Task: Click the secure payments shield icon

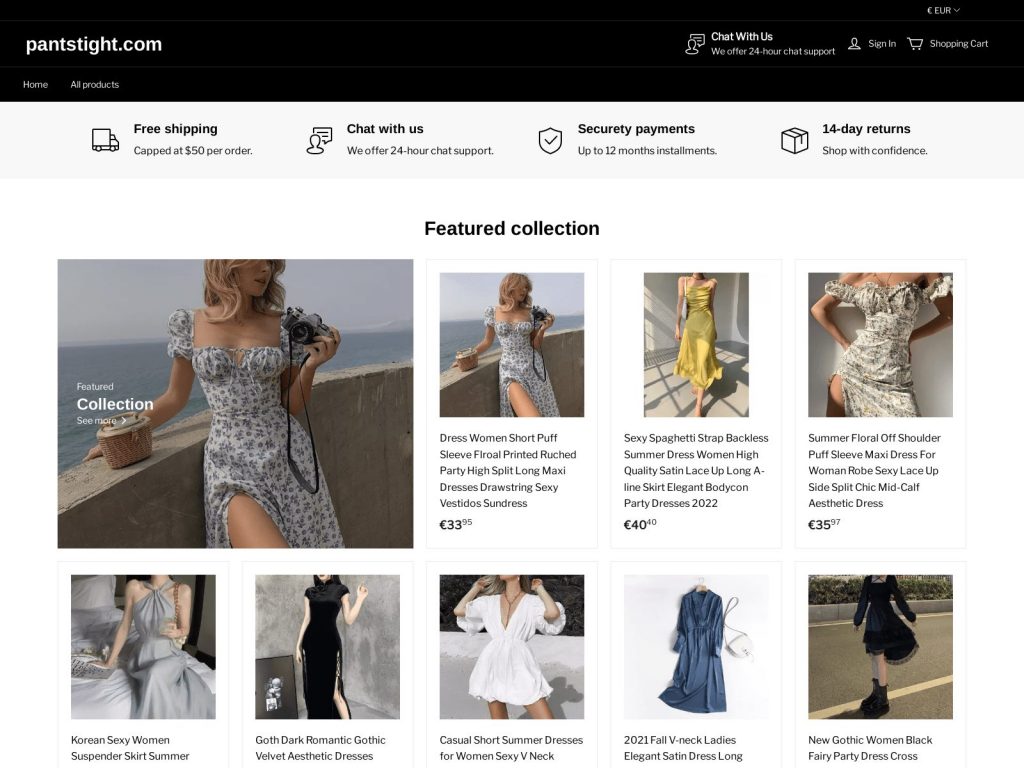Action: [550, 140]
